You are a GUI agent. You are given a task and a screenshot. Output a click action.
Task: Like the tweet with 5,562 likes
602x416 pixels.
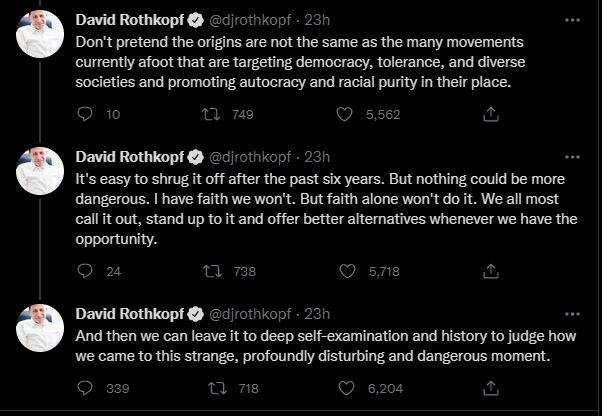click(x=344, y=115)
